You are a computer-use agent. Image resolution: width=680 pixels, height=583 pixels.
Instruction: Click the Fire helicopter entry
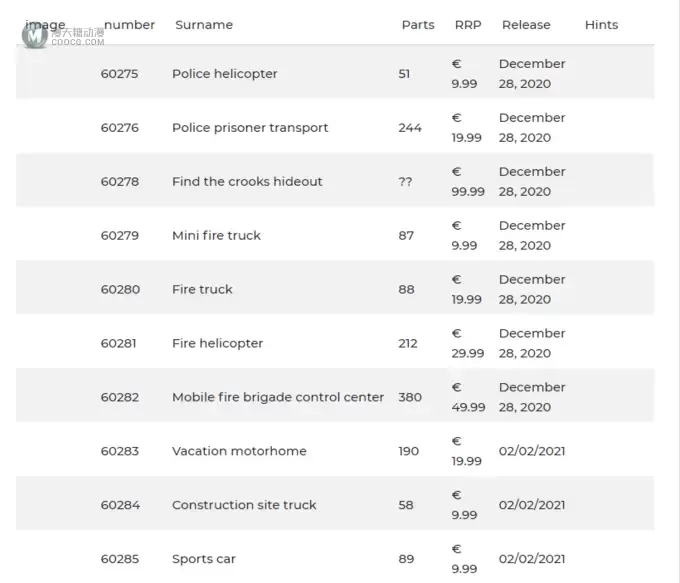click(x=217, y=343)
